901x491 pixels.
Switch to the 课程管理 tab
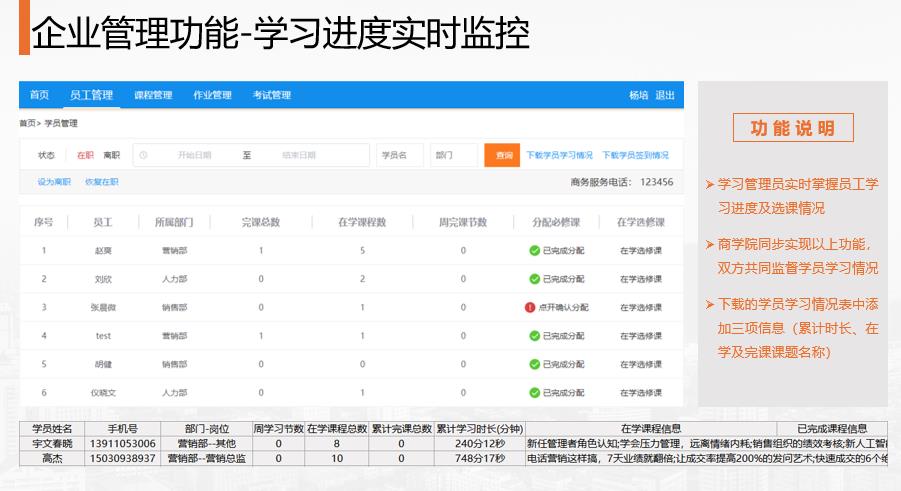[153, 95]
